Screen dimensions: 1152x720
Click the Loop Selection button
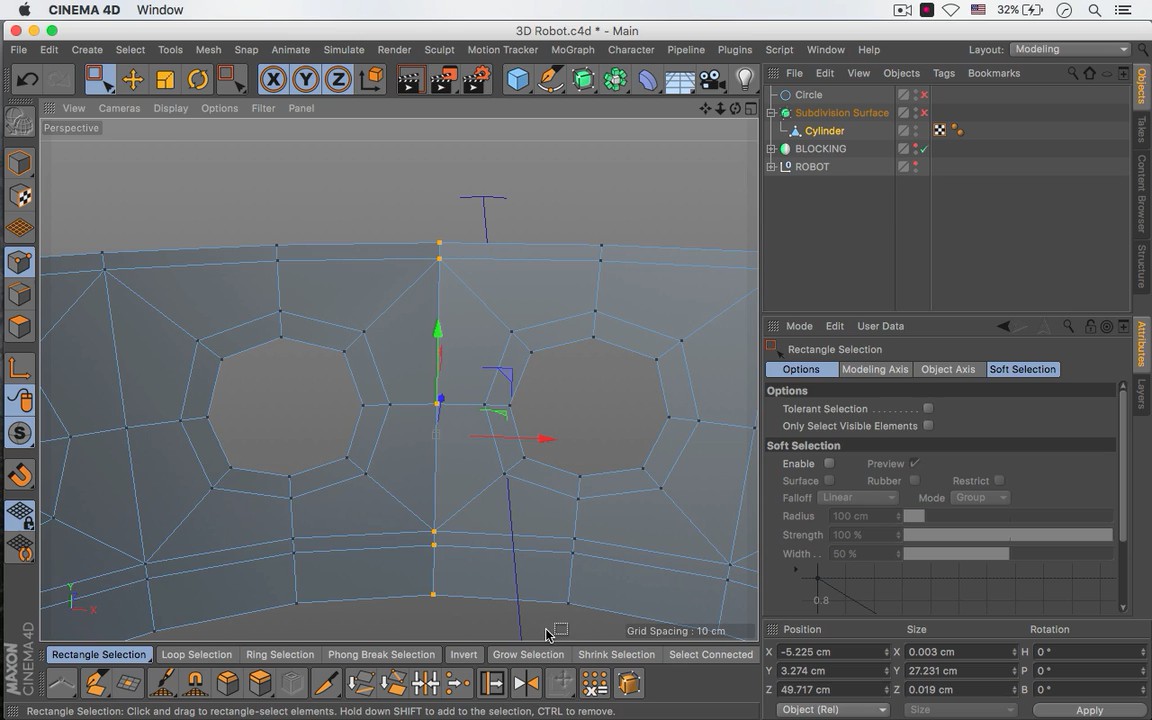(x=196, y=655)
